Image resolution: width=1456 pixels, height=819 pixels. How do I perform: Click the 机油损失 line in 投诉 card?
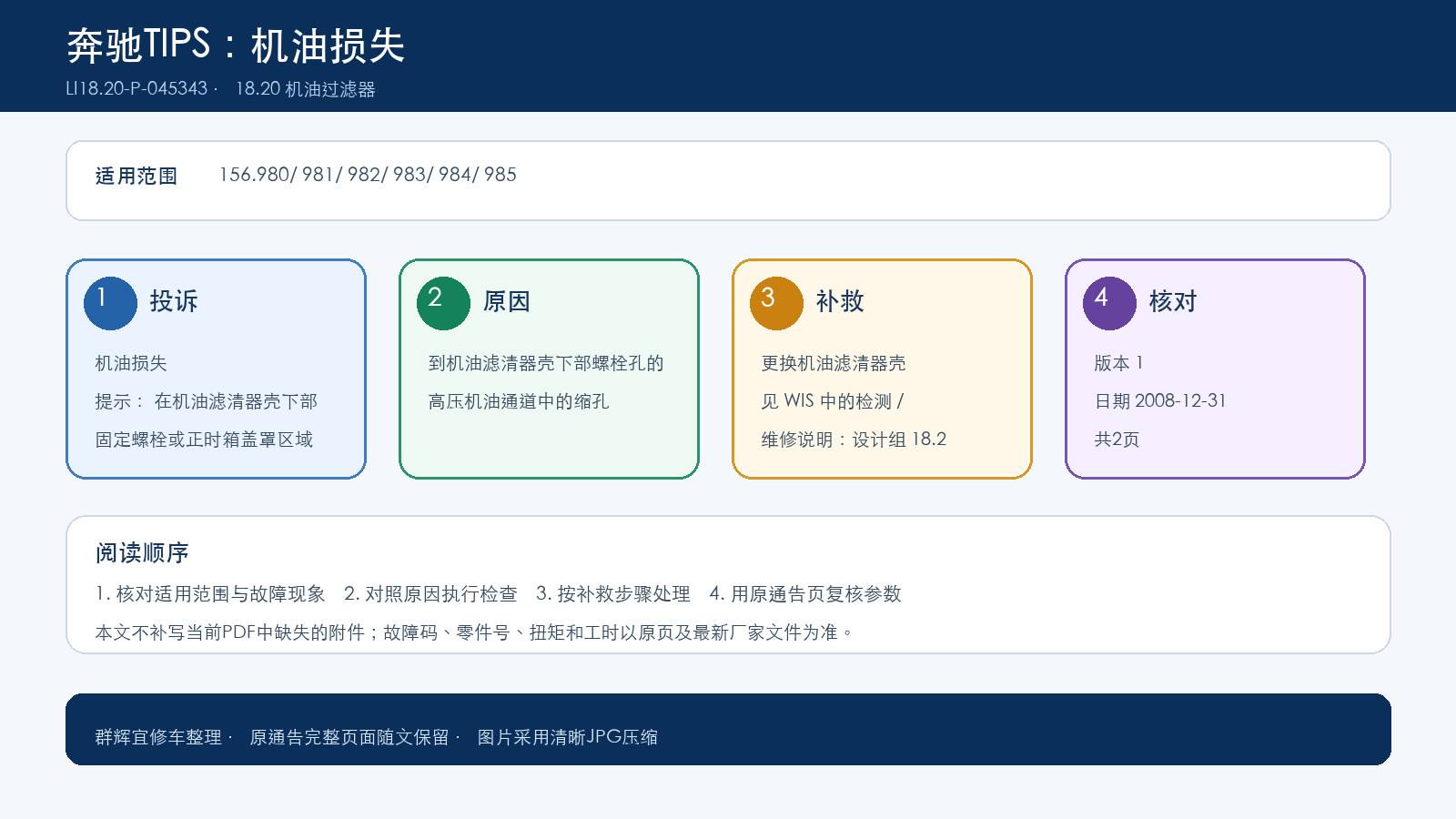tap(131, 363)
